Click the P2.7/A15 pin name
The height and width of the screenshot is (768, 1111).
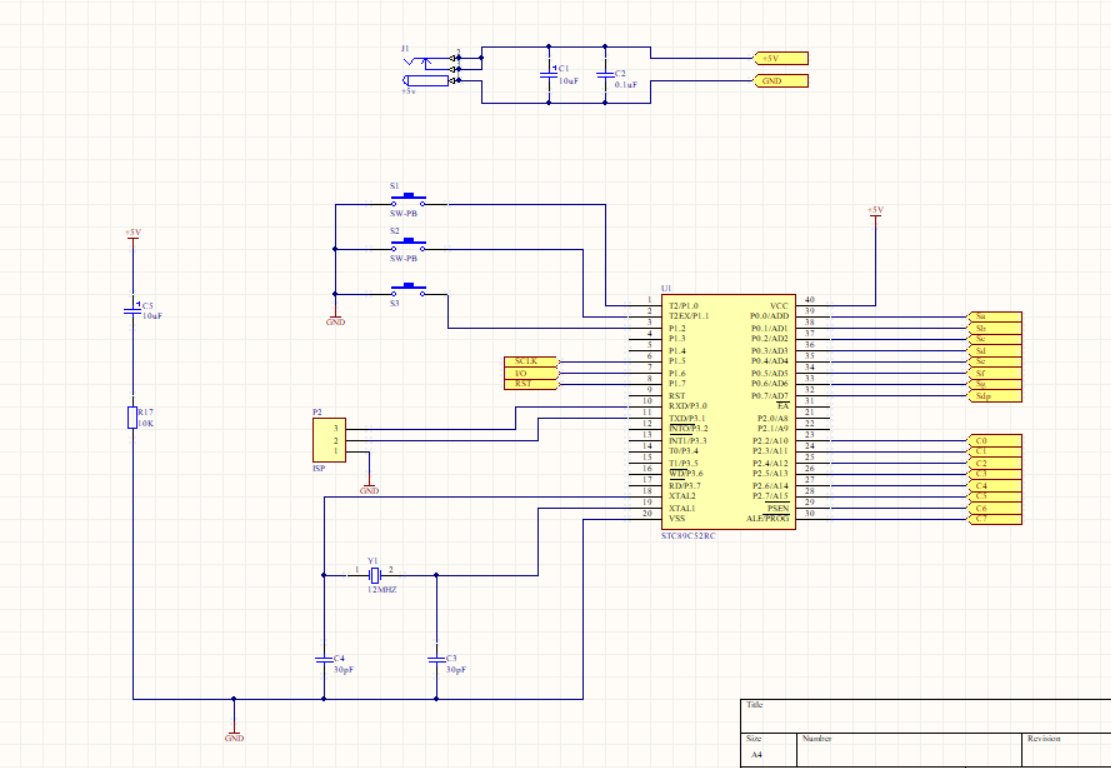click(770, 496)
